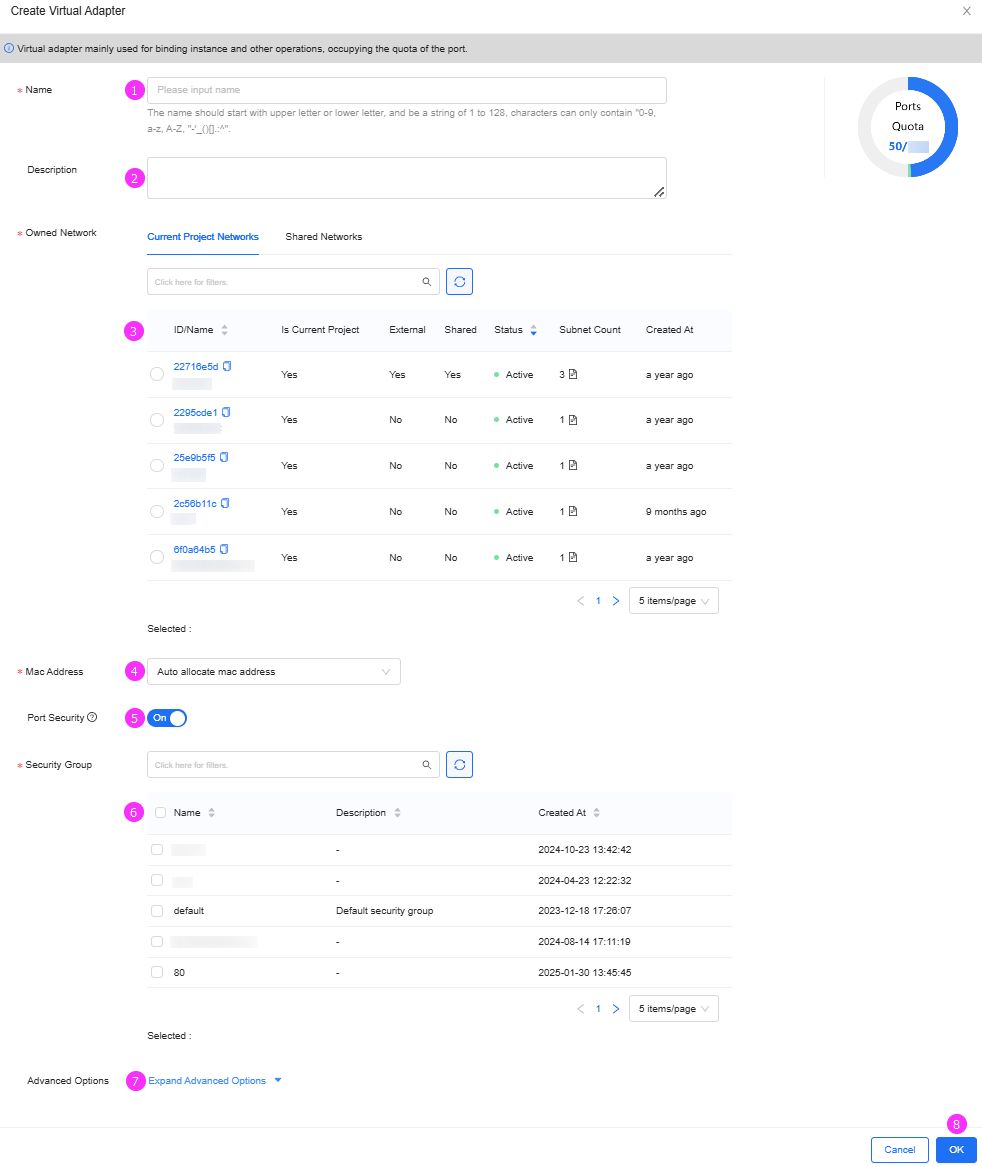Click the search icon in security group filter
This screenshot has width=982, height=1167.
click(427, 764)
